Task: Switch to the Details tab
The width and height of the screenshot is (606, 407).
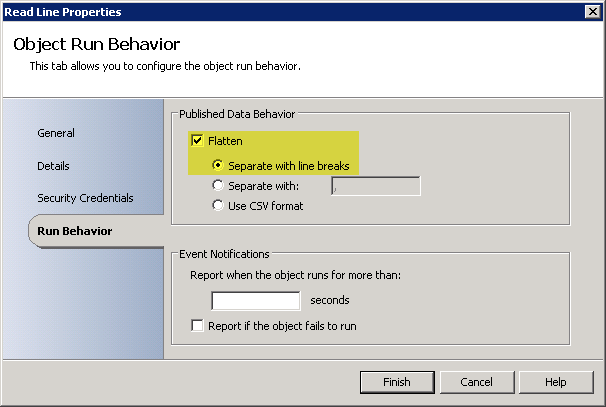Action: [x=54, y=166]
